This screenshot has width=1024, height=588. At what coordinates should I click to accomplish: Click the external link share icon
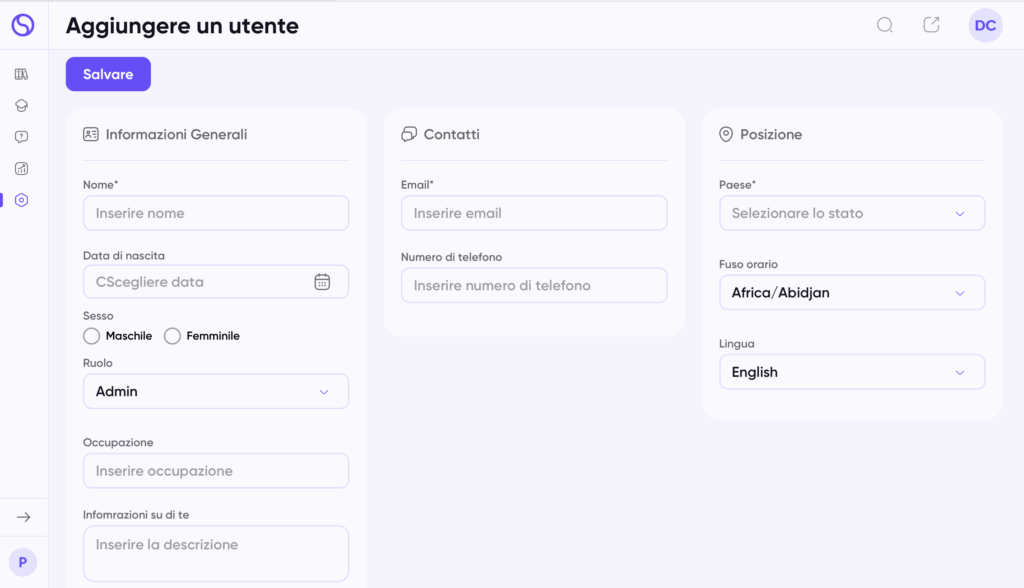[931, 25]
